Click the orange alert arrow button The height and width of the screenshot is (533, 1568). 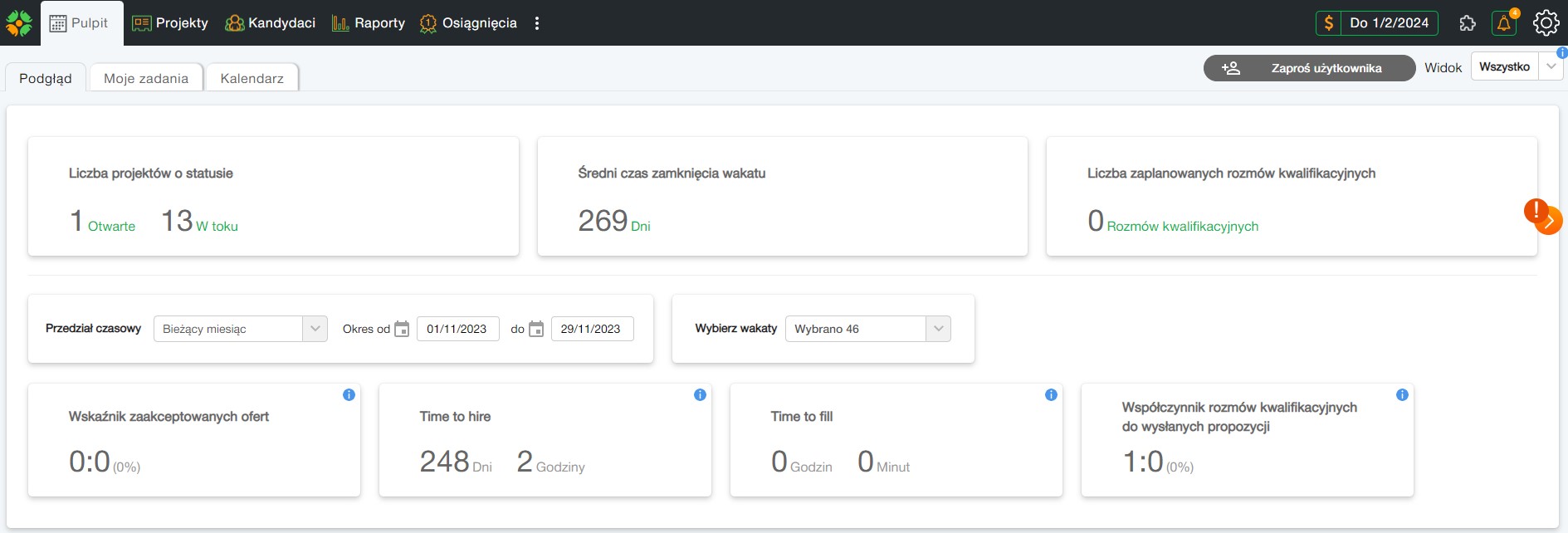point(1547,221)
